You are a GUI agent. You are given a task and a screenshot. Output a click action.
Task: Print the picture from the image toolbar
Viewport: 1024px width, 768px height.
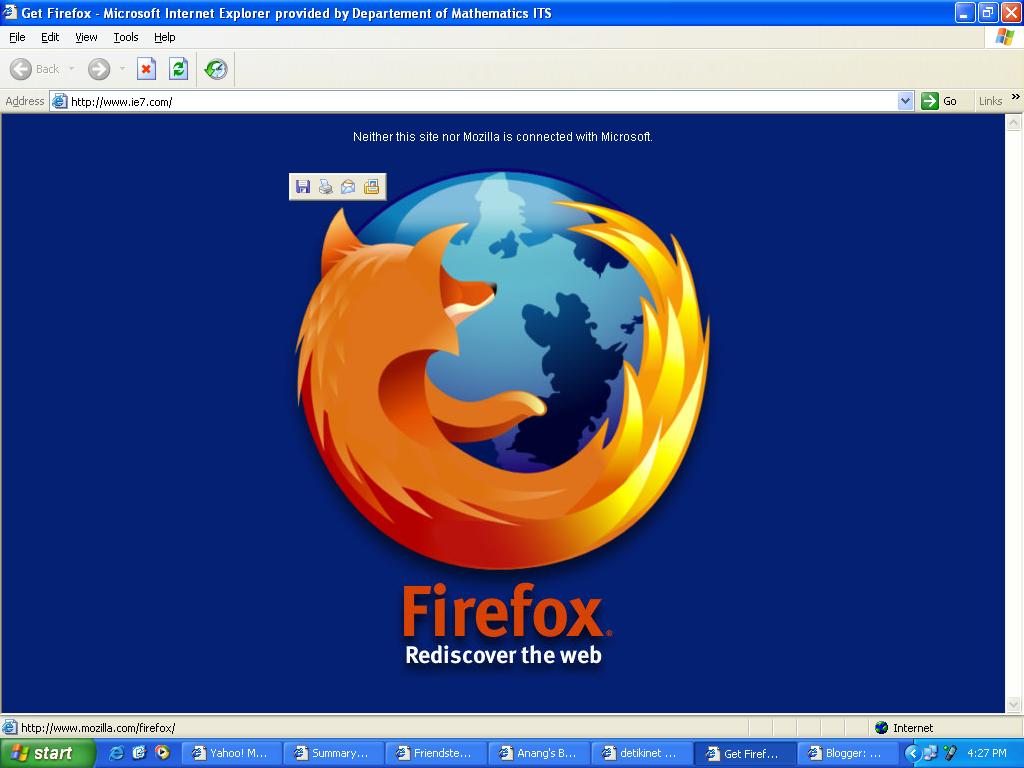click(325, 187)
